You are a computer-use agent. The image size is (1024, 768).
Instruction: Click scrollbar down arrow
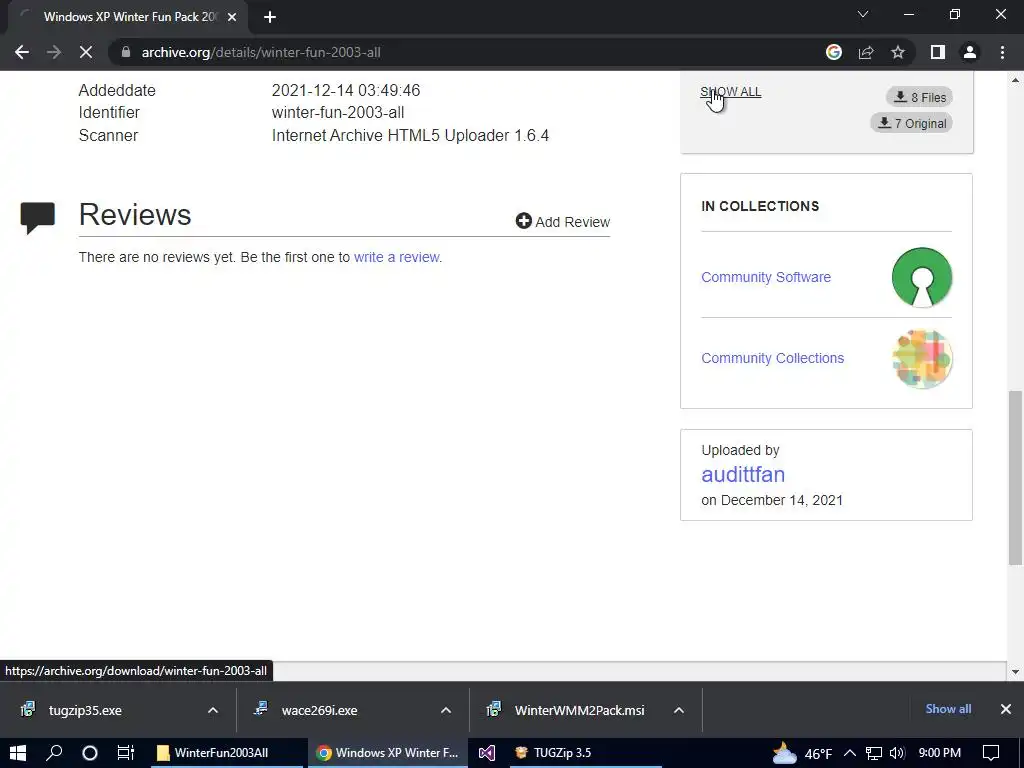[1016, 671]
